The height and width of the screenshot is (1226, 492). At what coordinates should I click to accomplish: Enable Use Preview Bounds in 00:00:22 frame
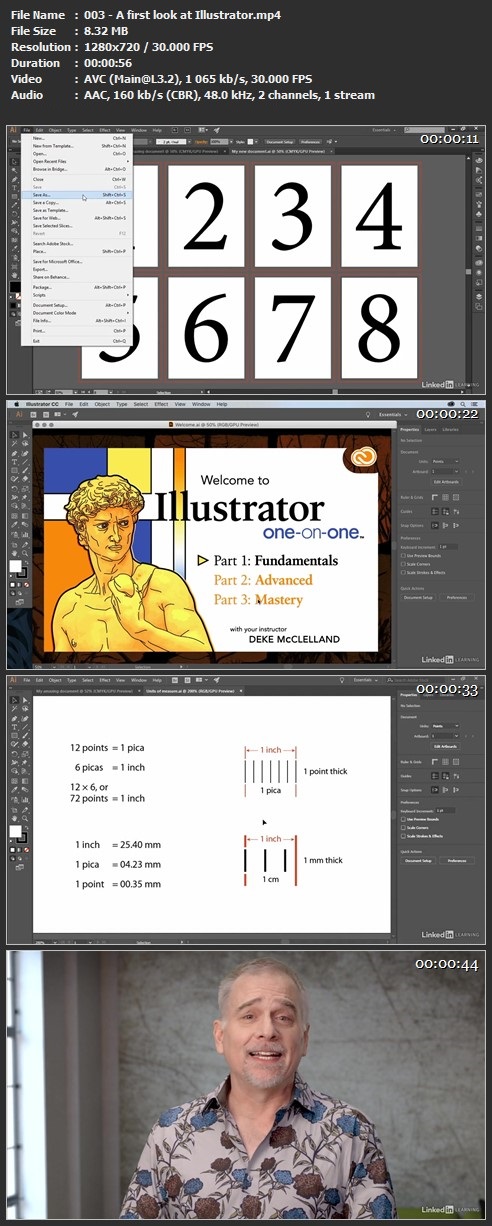pyautogui.click(x=403, y=556)
